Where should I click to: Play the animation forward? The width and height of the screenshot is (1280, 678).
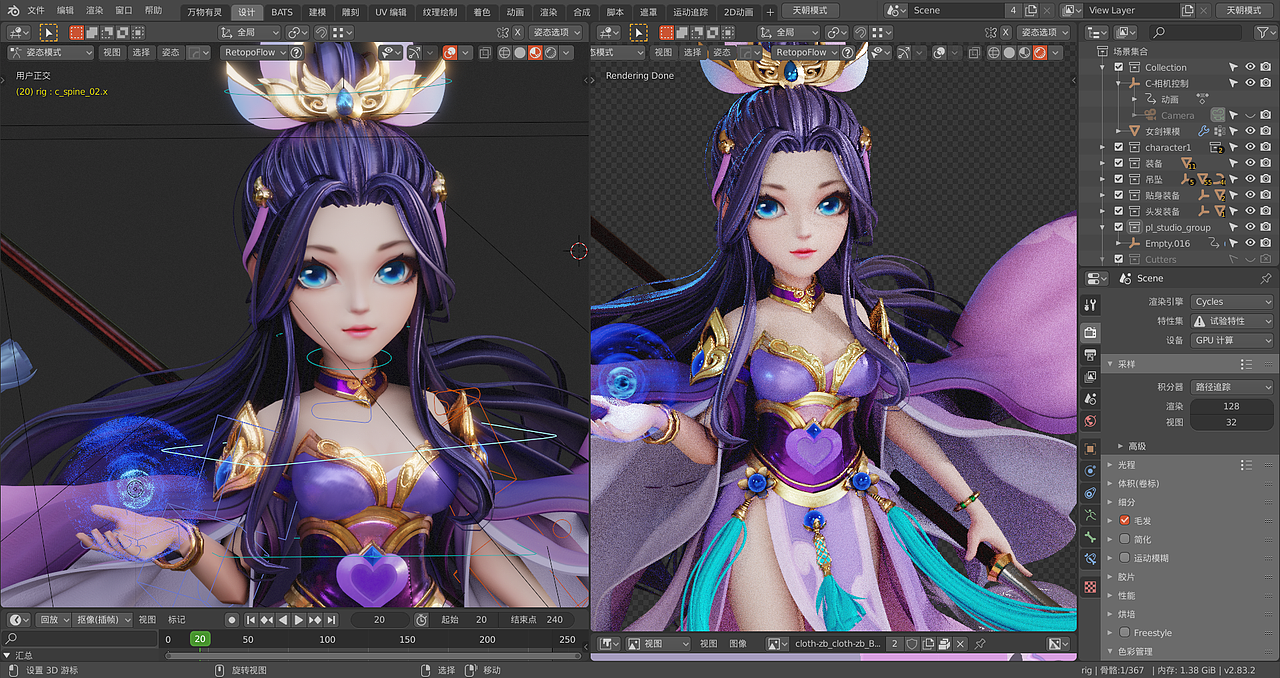[299, 620]
